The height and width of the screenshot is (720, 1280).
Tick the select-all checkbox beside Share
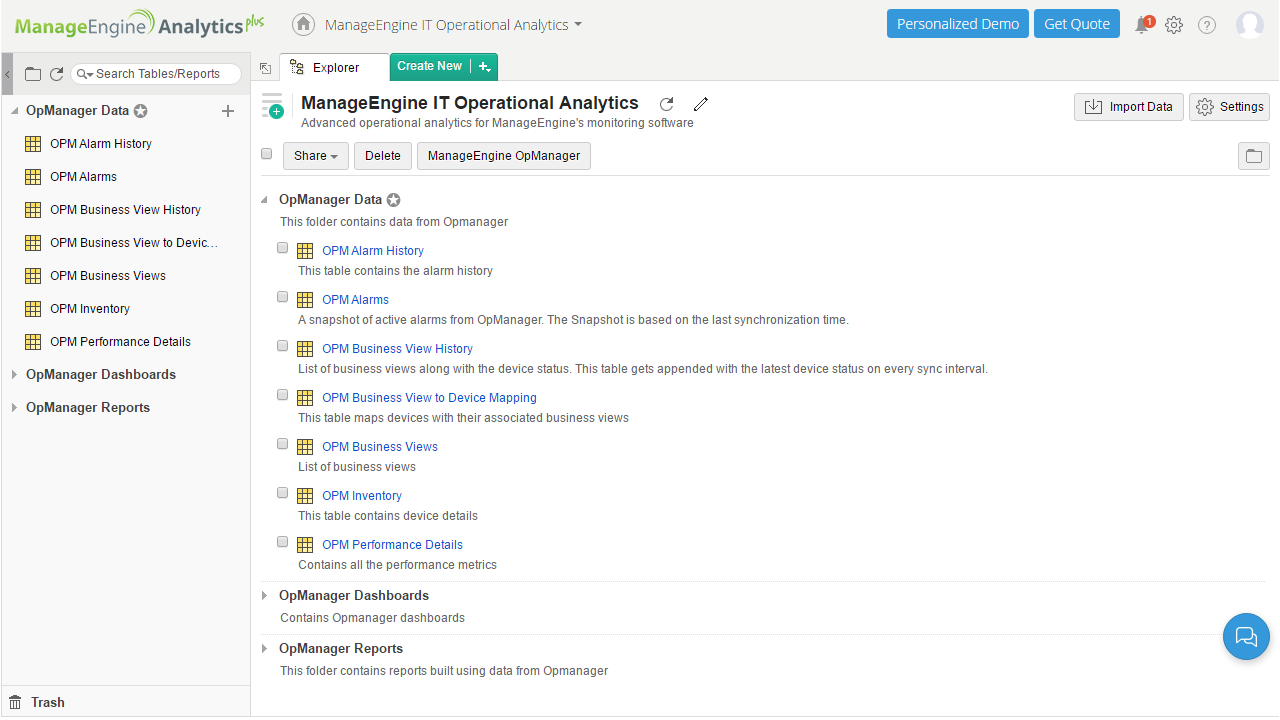[x=267, y=154]
